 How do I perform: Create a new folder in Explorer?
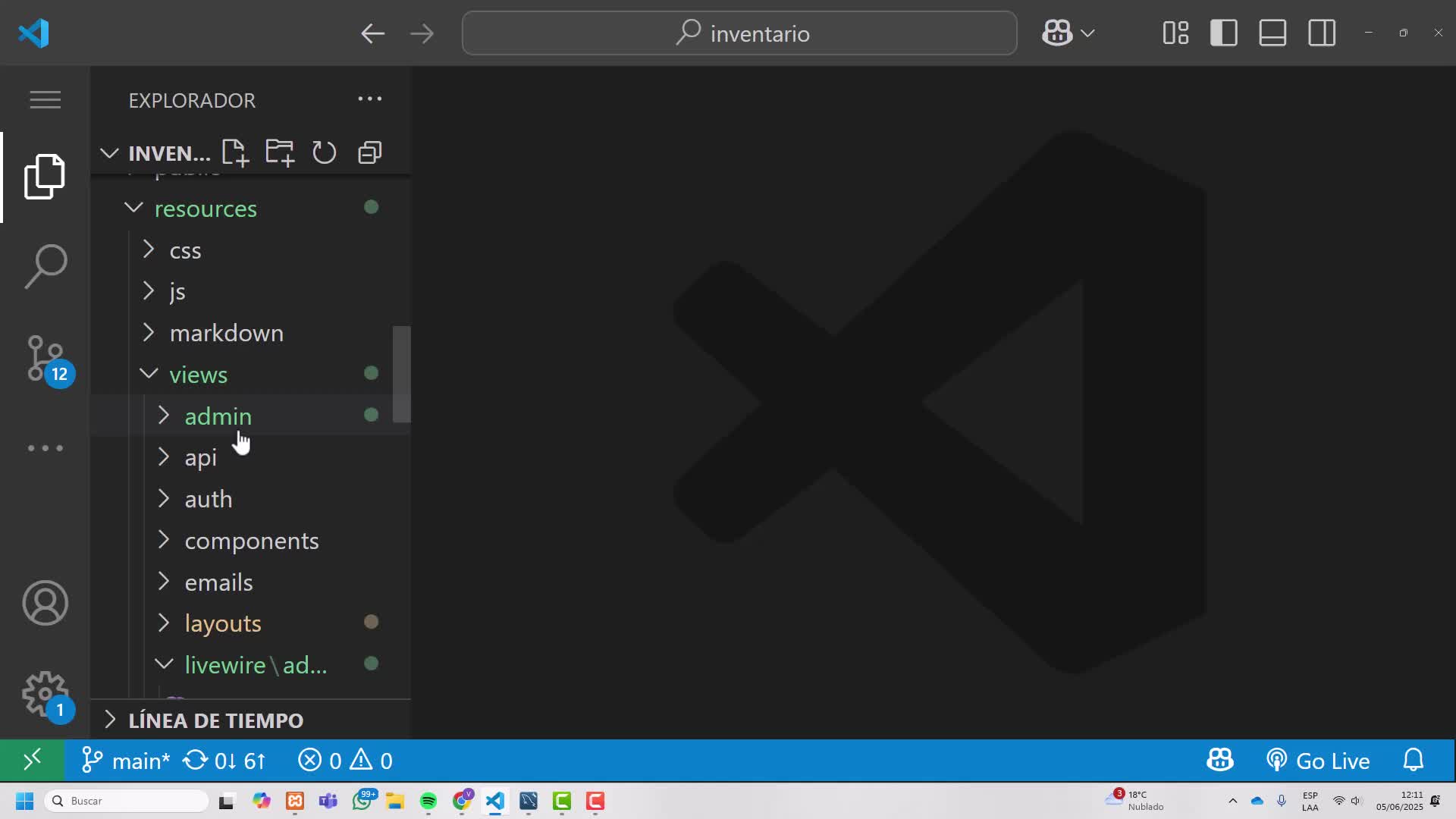280,152
